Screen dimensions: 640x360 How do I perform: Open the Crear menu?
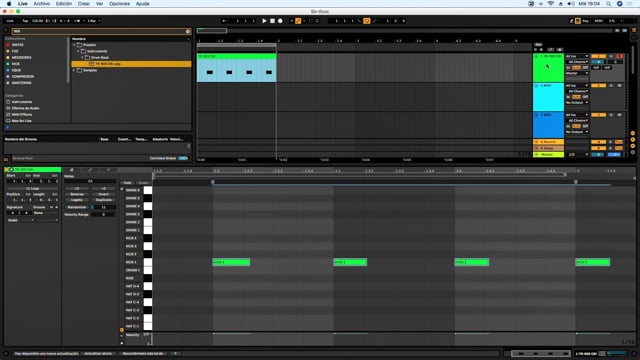click(x=84, y=4)
